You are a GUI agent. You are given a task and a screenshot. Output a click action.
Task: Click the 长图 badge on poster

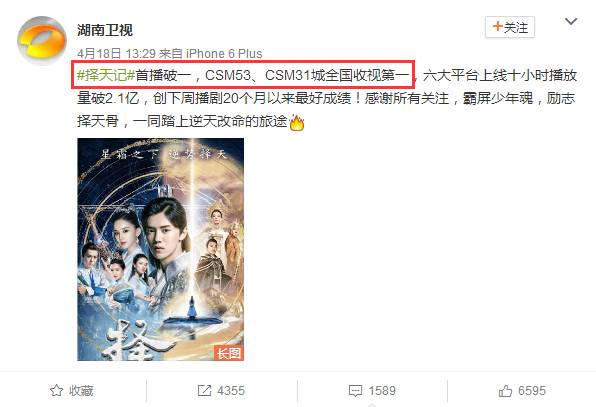point(229,353)
